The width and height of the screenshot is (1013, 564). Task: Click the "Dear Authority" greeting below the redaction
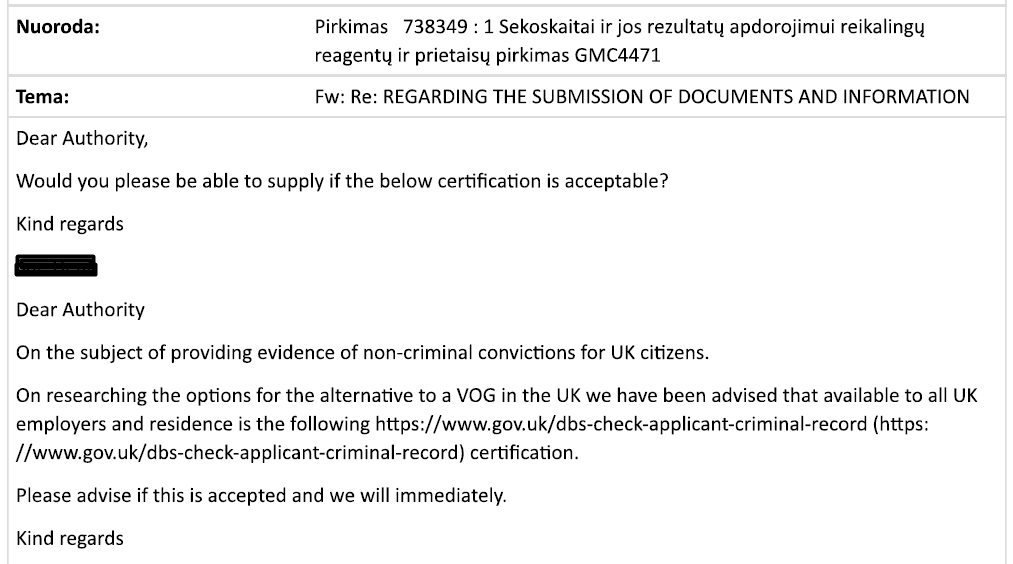[x=80, y=309]
